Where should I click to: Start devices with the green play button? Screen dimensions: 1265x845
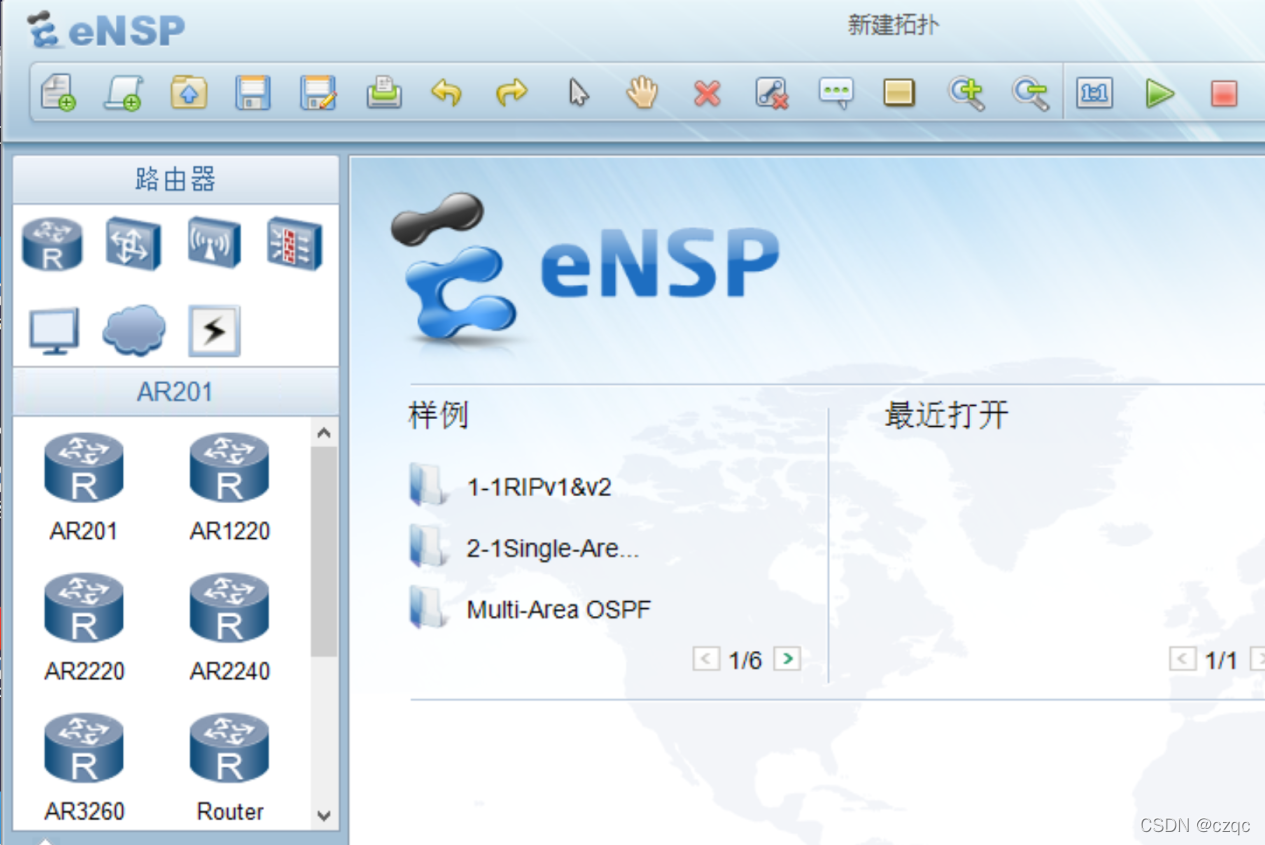point(1160,93)
